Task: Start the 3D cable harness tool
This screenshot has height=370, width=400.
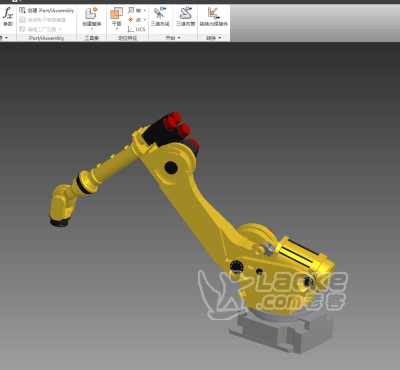Action: click(160, 16)
